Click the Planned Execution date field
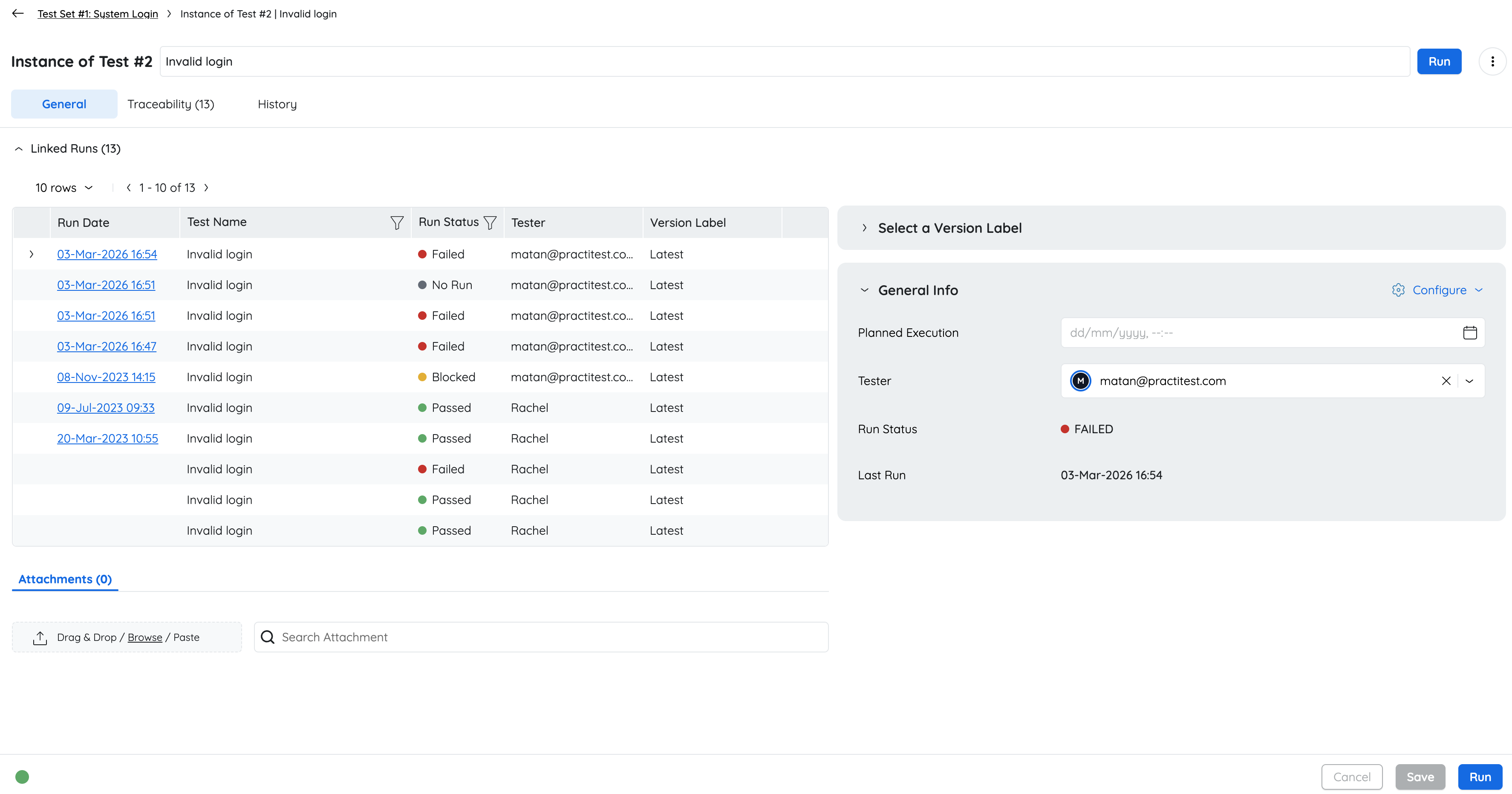The width and height of the screenshot is (1512, 794). point(1273,333)
